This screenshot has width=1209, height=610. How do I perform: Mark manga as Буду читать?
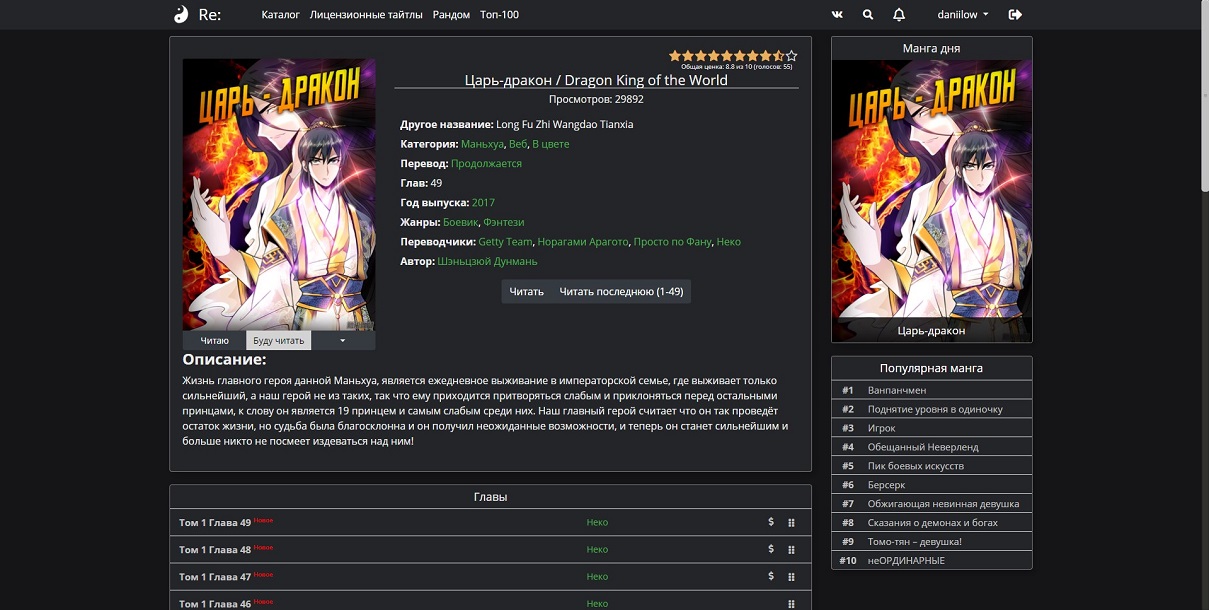(x=279, y=341)
